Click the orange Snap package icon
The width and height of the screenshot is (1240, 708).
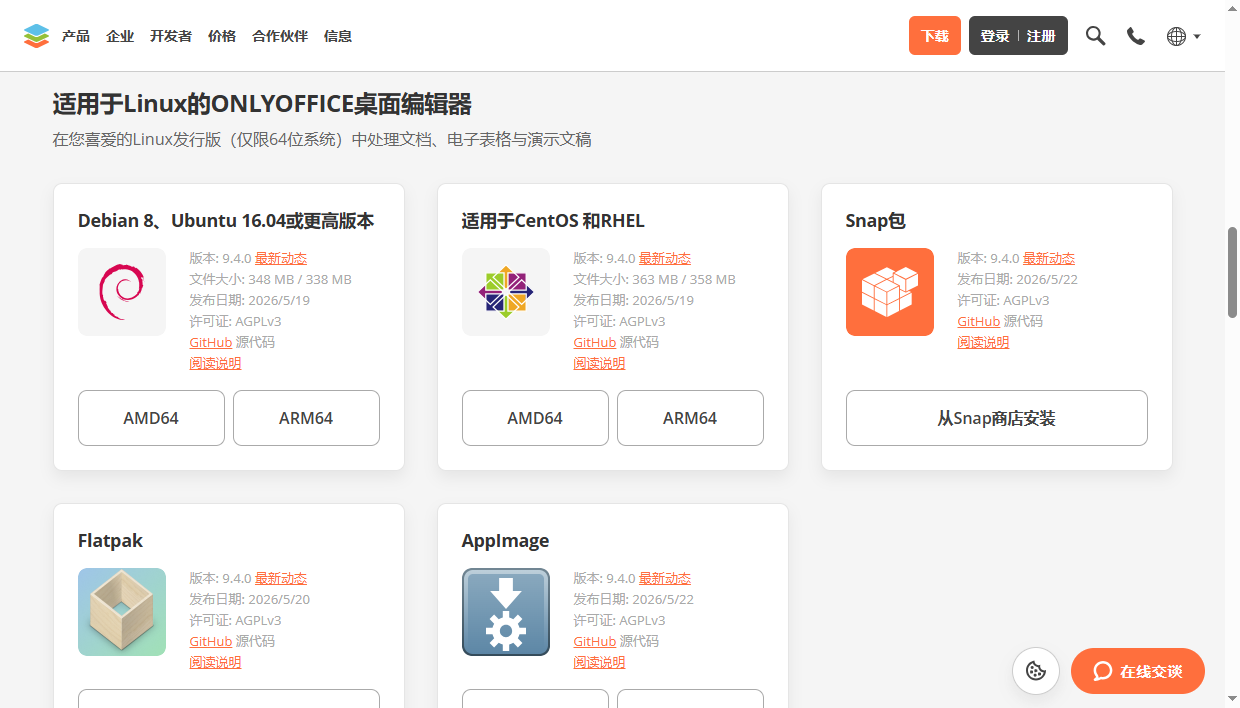coord(890,292)
